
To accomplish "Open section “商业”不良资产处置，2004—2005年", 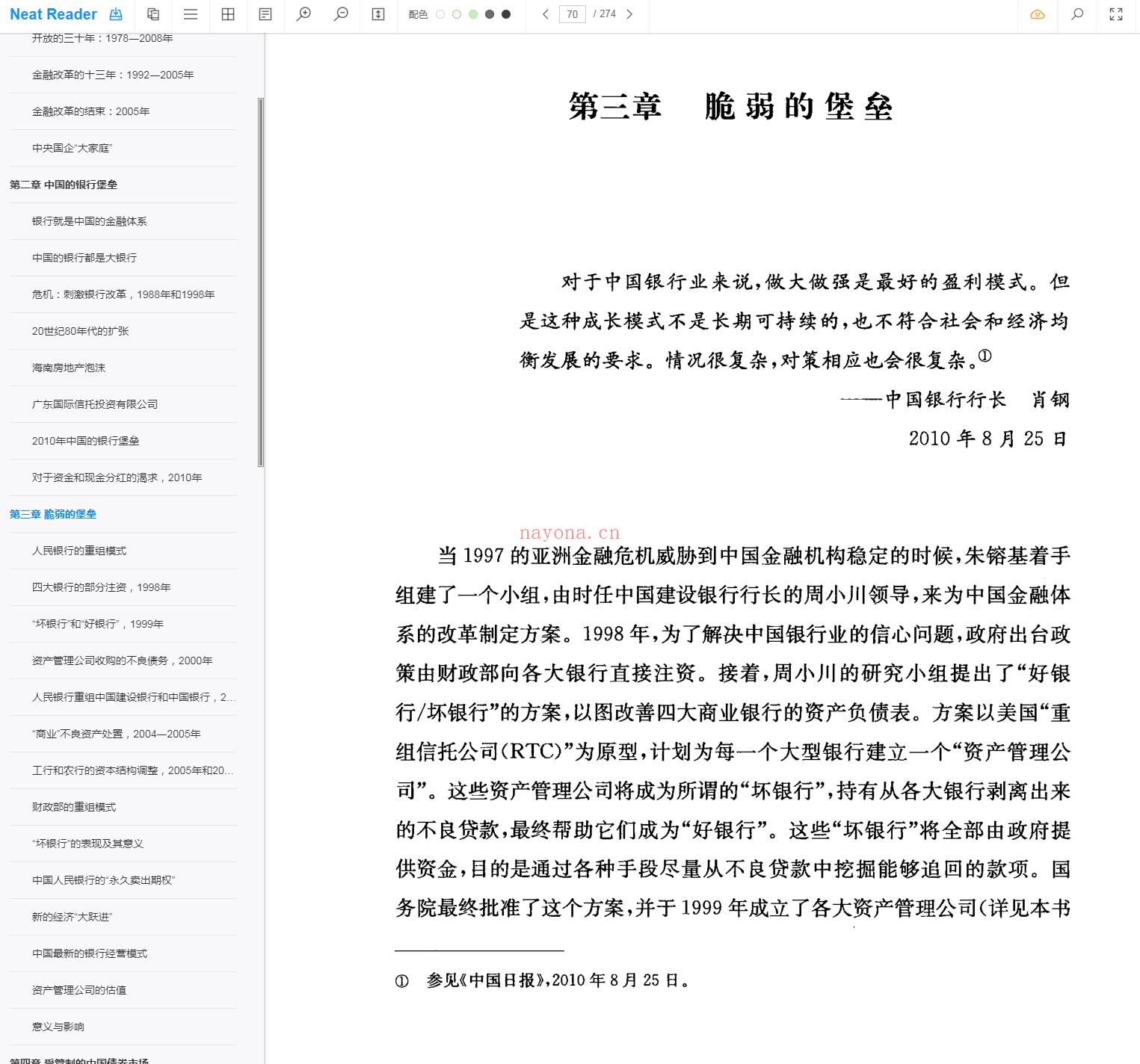I will [x=116, y=734].
